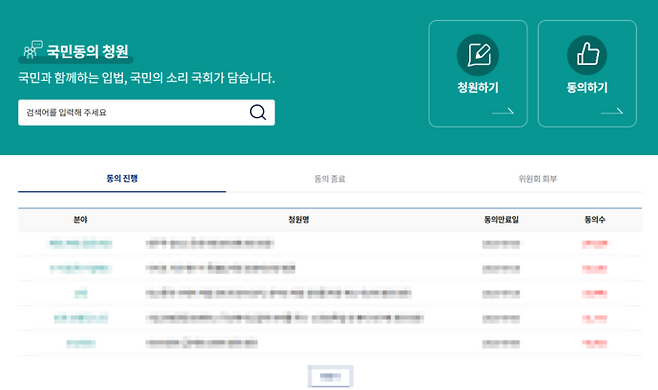
Task: Click the 청원하기 pencil icon
Action: (x=478, y=55)
